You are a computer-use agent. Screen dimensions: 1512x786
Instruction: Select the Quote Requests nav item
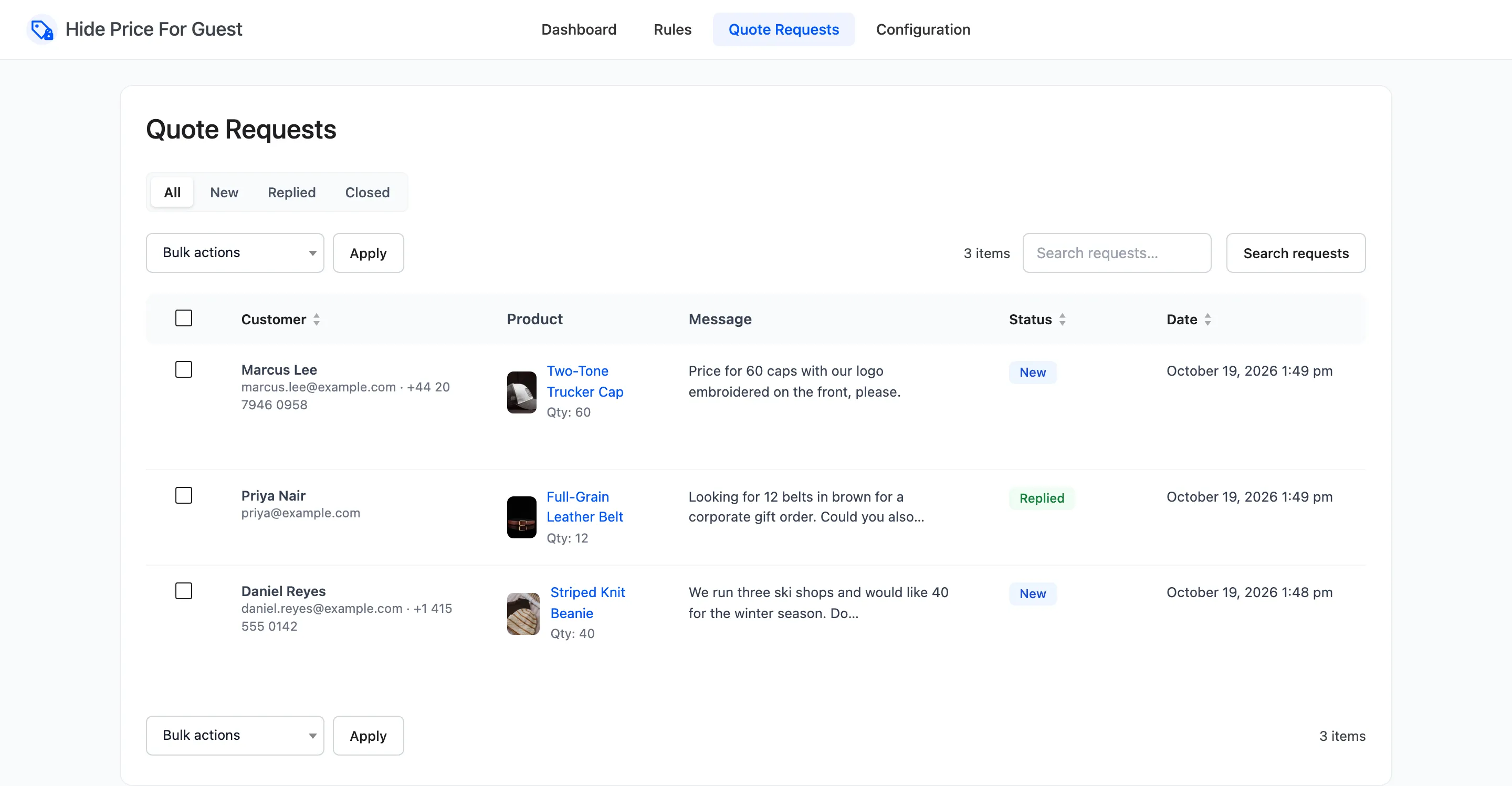[784, 29]
